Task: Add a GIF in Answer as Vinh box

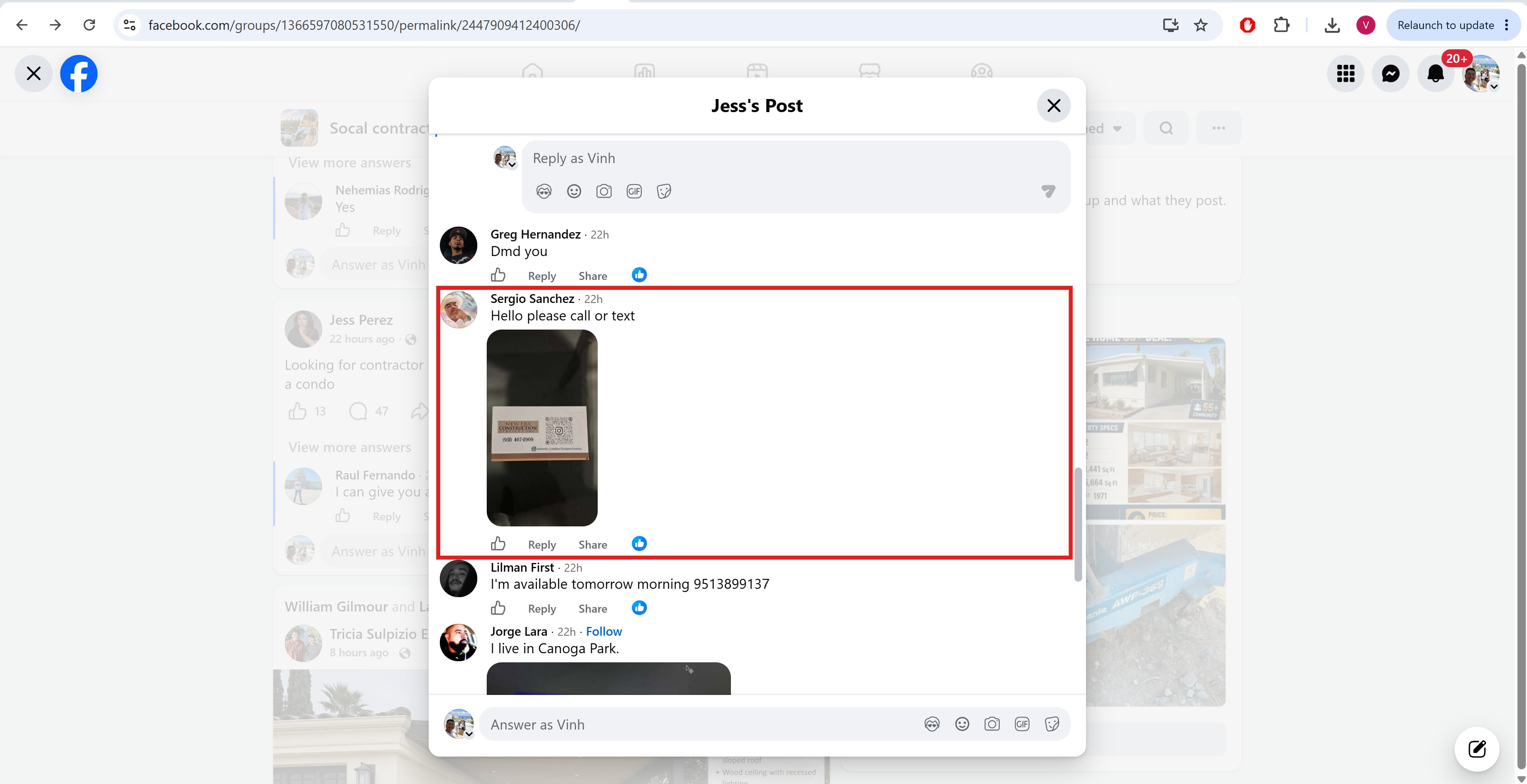Action: click(1022, 724)
